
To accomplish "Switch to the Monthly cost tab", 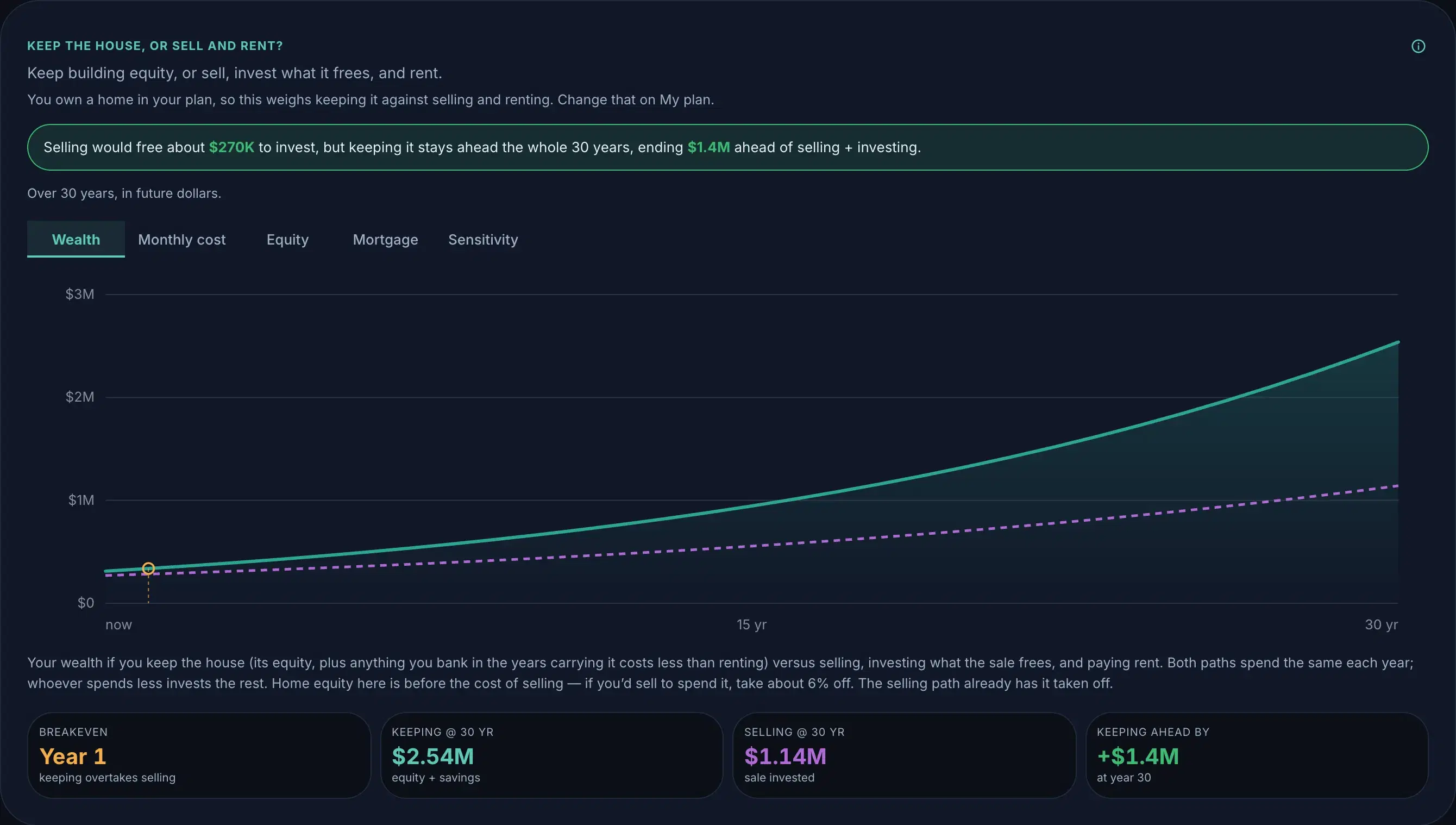I will 182,239.
